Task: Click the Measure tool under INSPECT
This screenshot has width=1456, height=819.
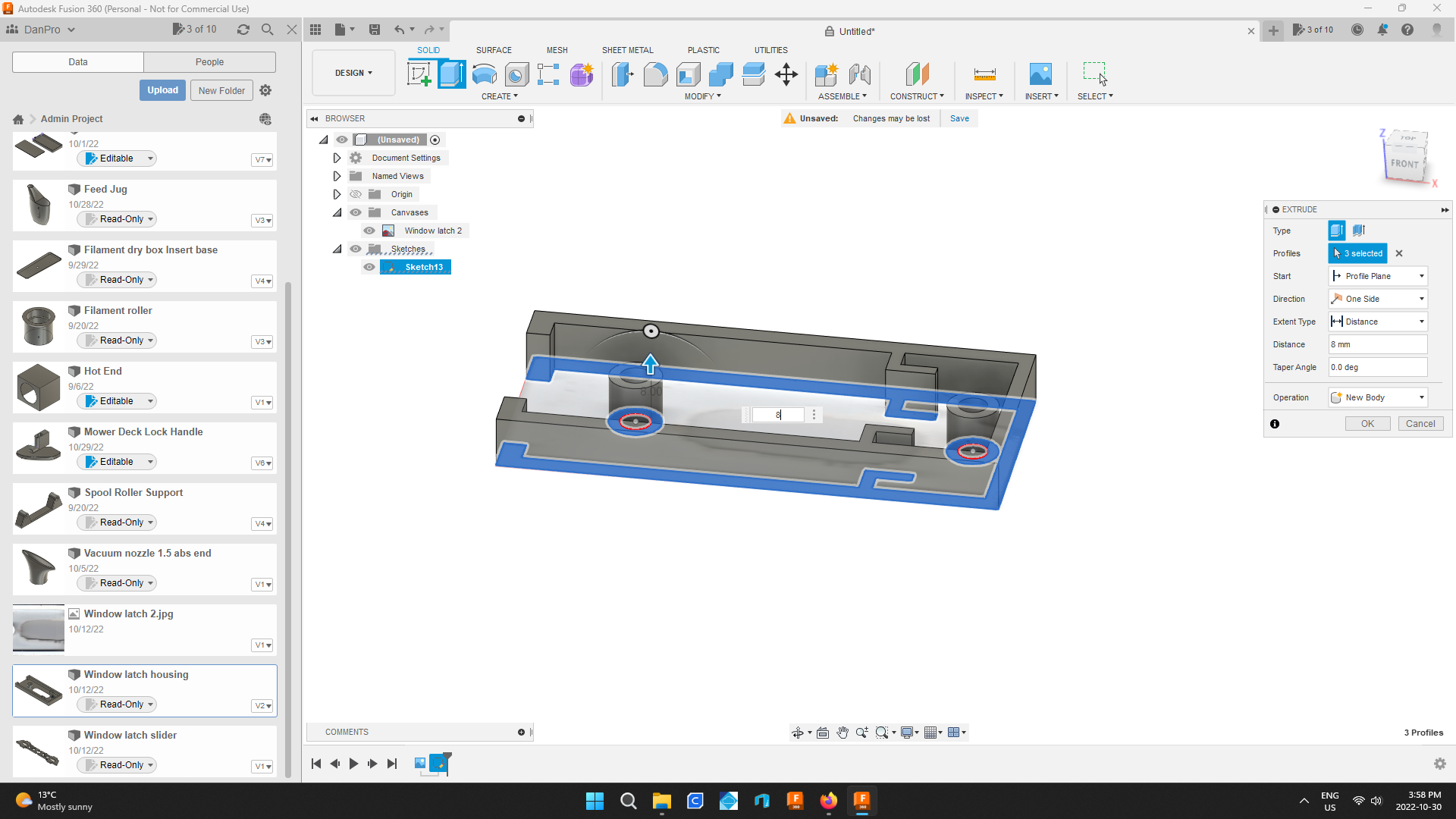Action: coord(985,74)
